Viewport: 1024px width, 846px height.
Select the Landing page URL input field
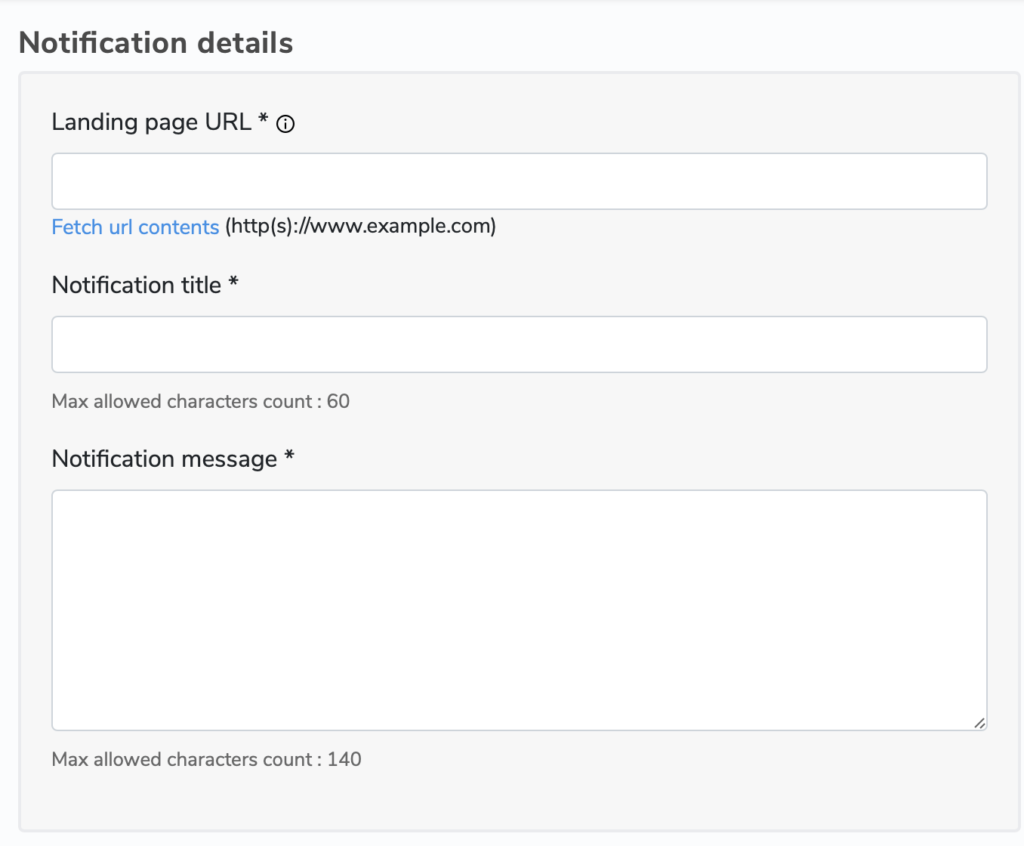[x=518, y=180]
